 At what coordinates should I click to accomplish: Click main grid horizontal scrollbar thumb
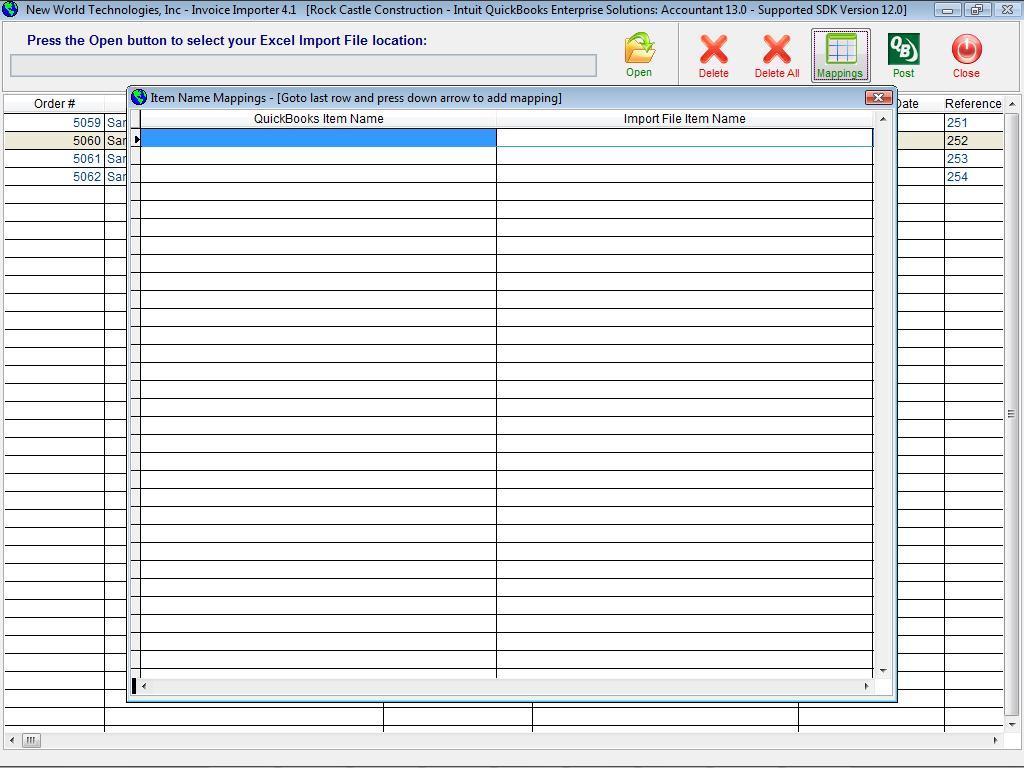[31, 740]
